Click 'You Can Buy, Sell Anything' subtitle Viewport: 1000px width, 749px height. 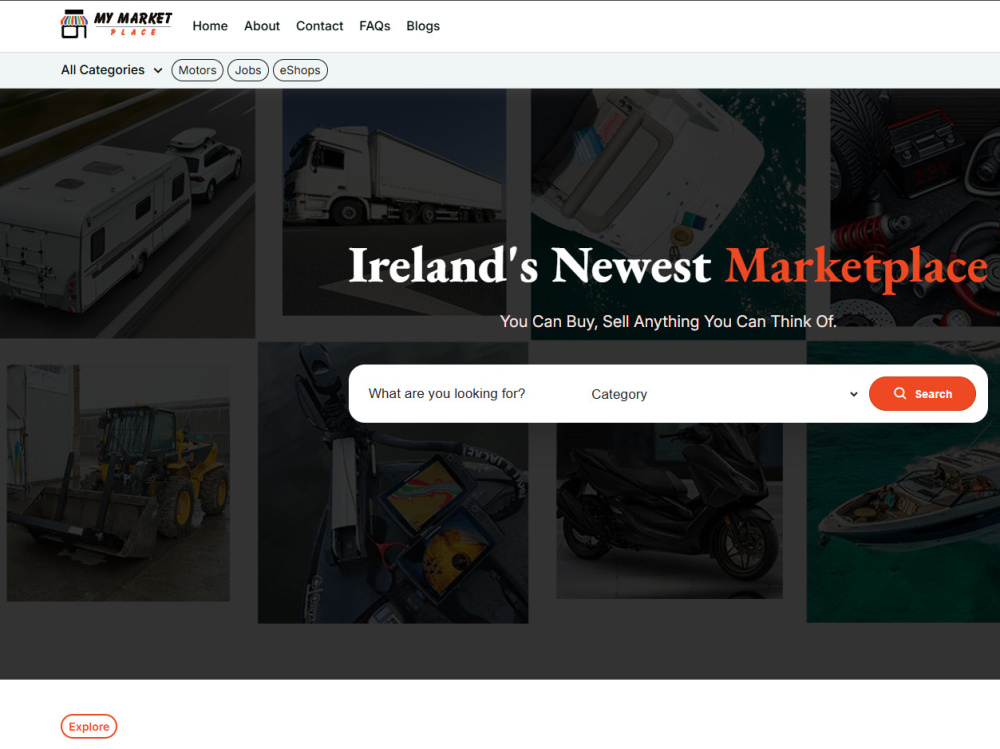(x=668, y=322)
